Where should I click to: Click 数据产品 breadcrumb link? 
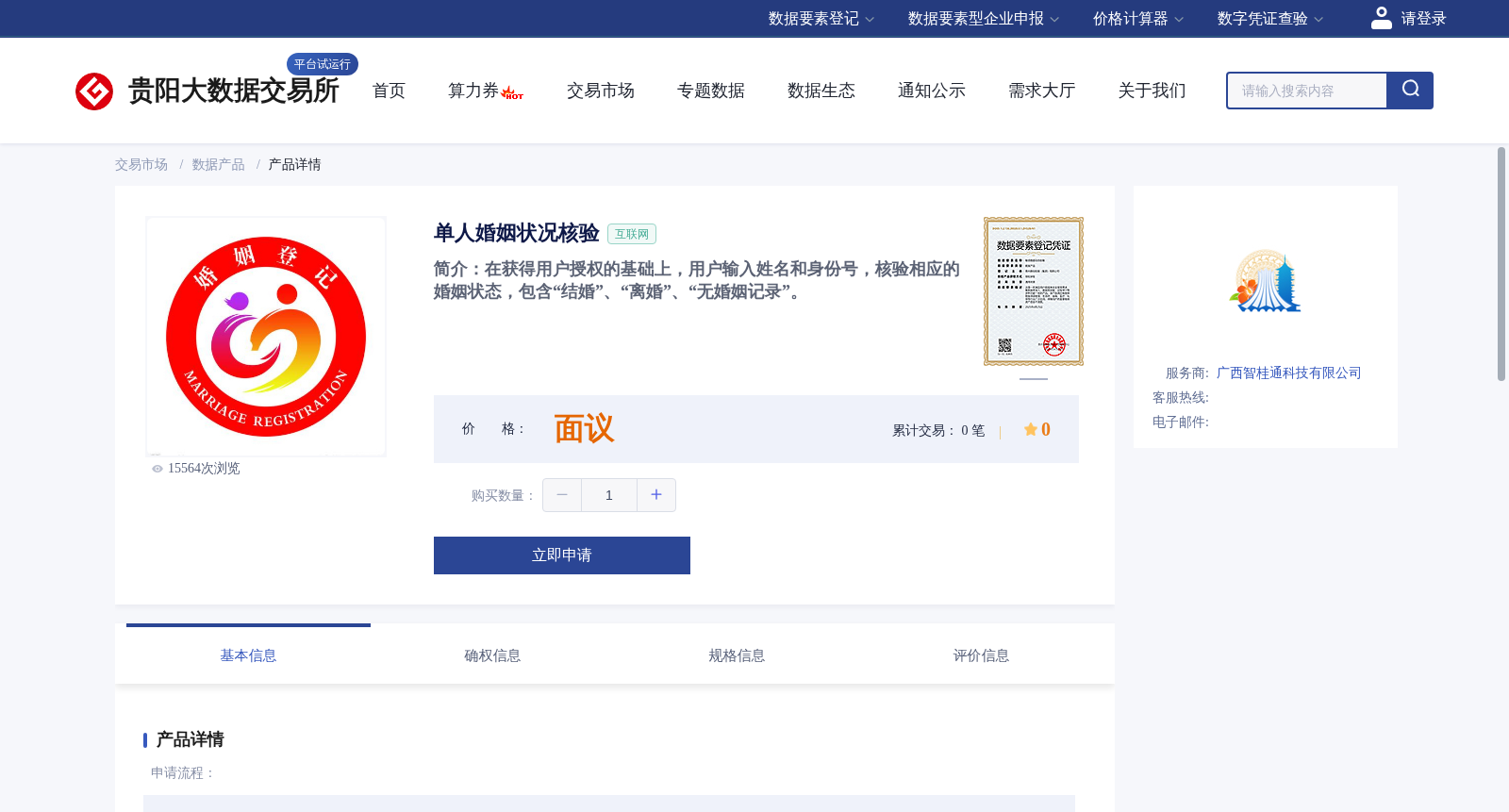(x=218, y=165)
